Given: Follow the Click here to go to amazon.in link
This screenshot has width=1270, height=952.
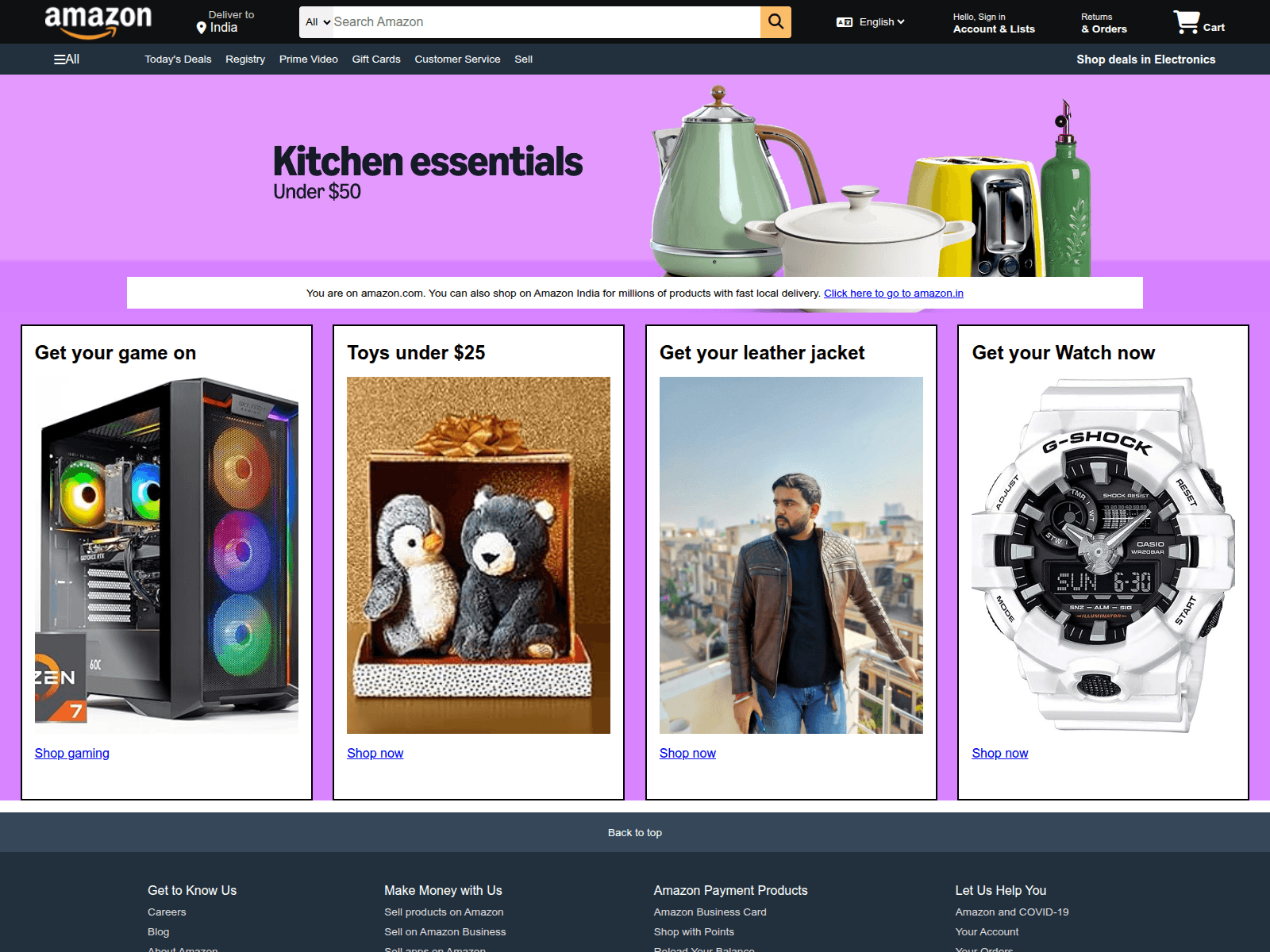Looking at the screenshot, I should click(x=894, y=294).
